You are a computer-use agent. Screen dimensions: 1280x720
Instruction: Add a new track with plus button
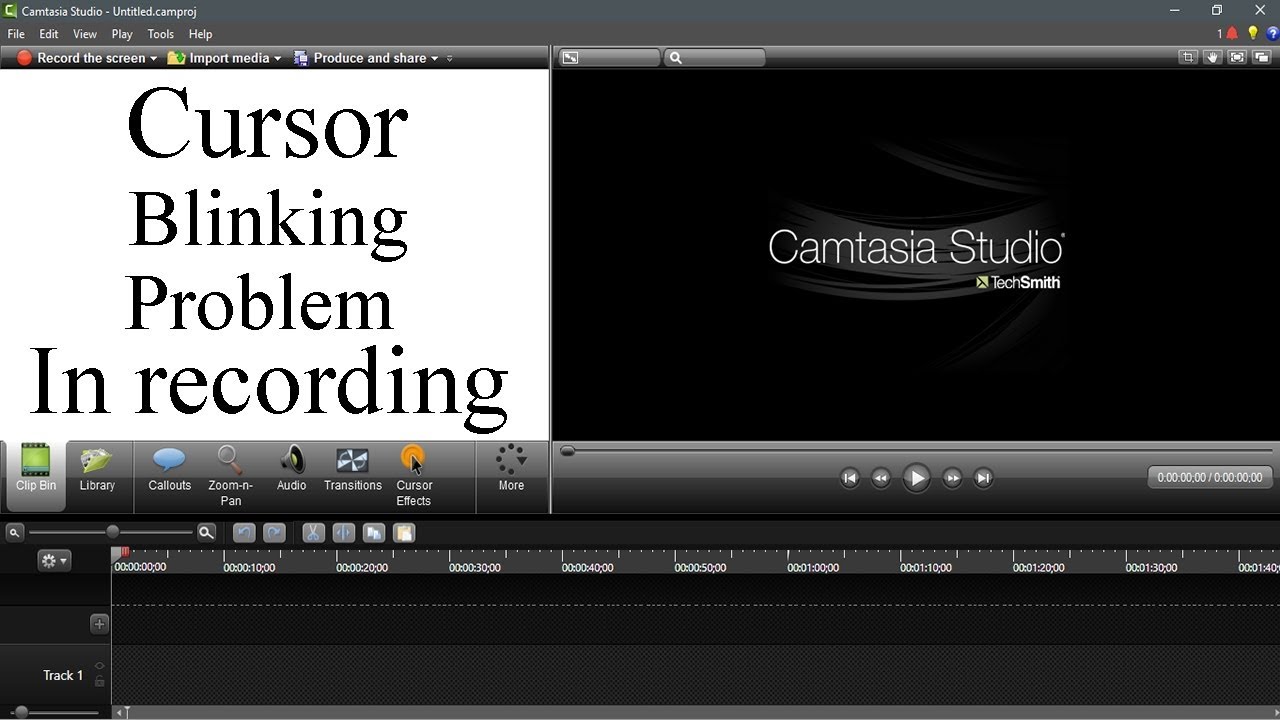(99, 624)
